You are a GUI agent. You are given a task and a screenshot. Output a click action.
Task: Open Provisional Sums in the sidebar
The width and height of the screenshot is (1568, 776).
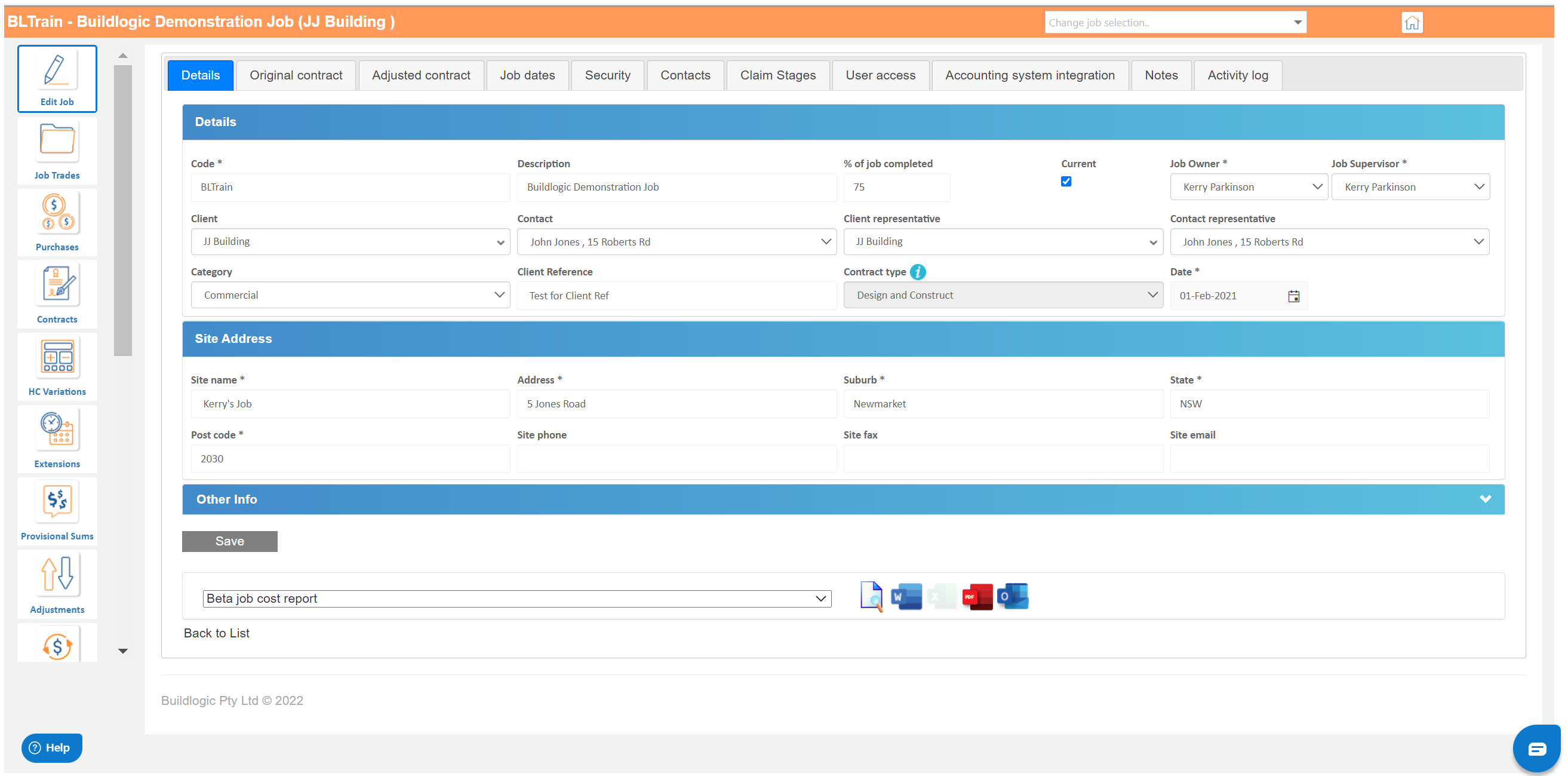tap(57, 502)
